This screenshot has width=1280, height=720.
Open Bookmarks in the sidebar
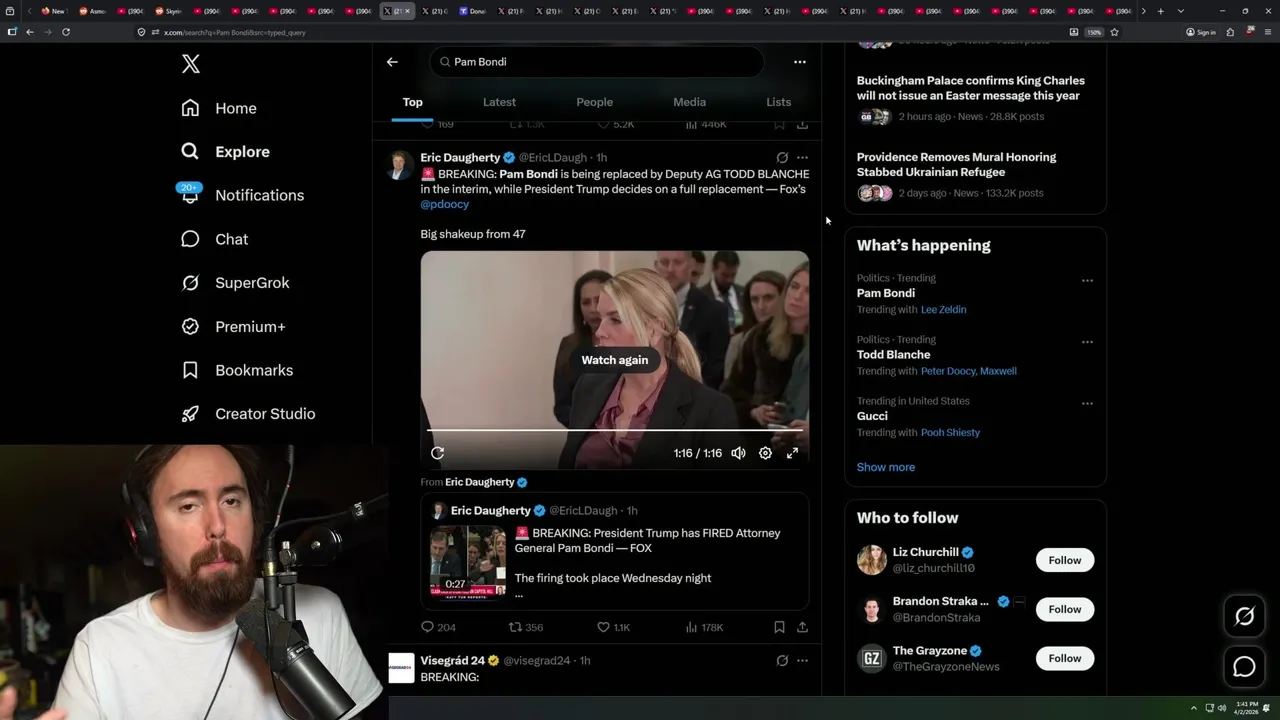click(x=237, y=370)
